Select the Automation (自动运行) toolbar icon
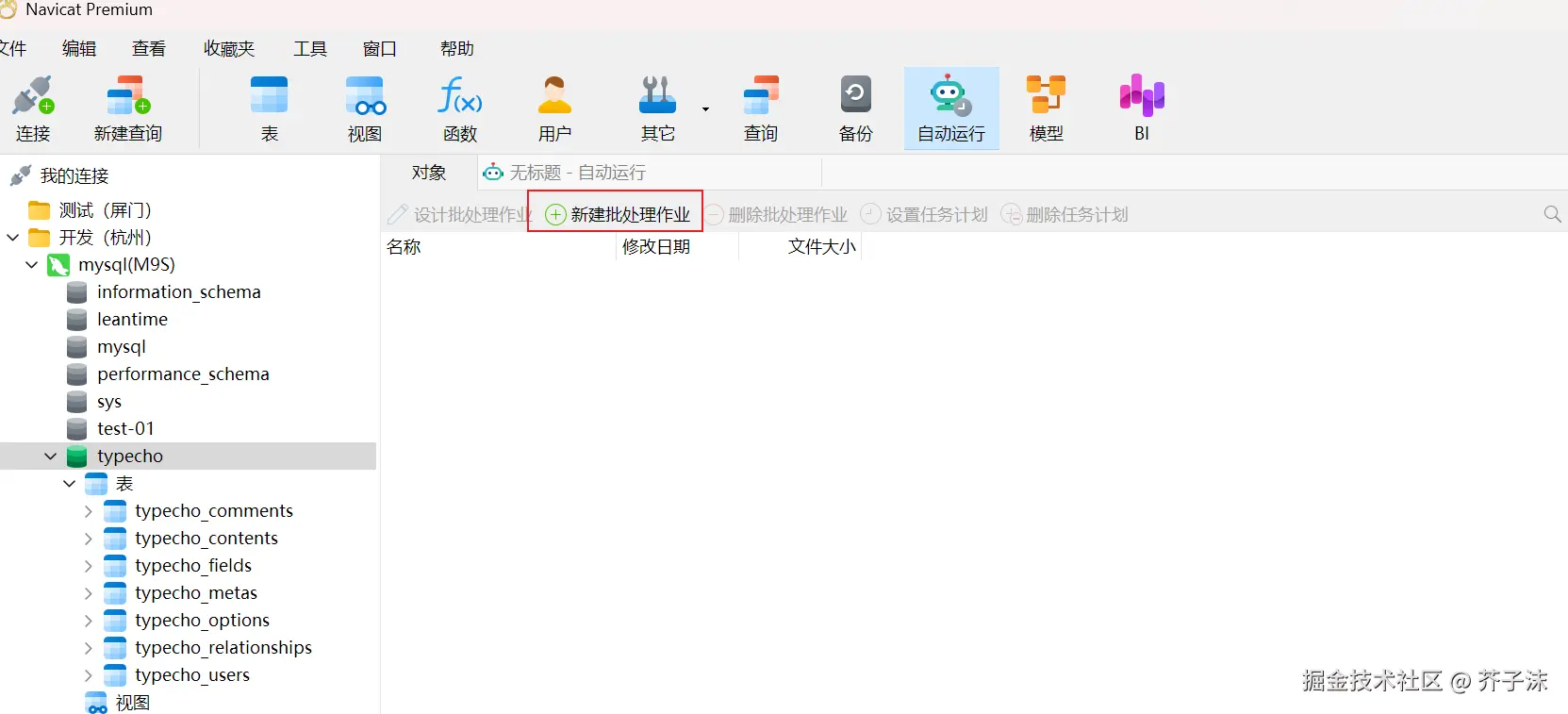1568x714 pixels. click(x=951, y=108)
